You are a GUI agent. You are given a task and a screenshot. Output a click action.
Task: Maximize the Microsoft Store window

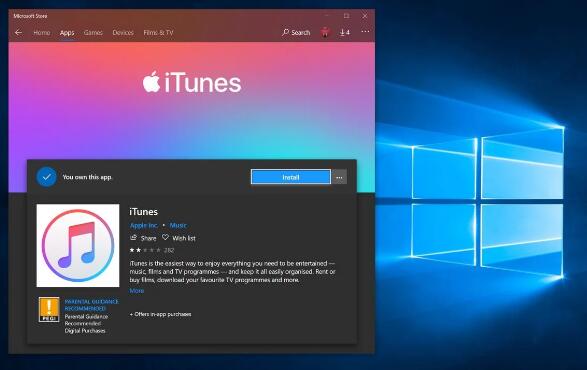click(x=346, y=16)
